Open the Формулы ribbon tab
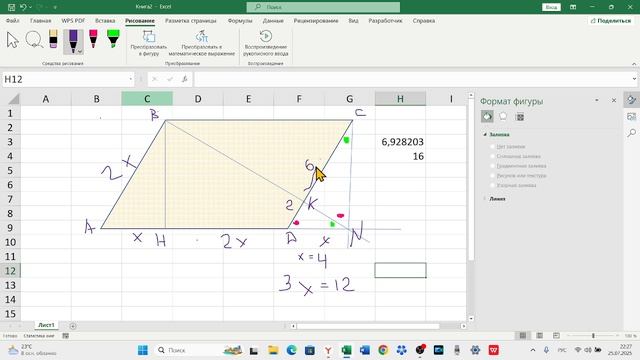Screen dimensions: 640x360 point(240,20)
